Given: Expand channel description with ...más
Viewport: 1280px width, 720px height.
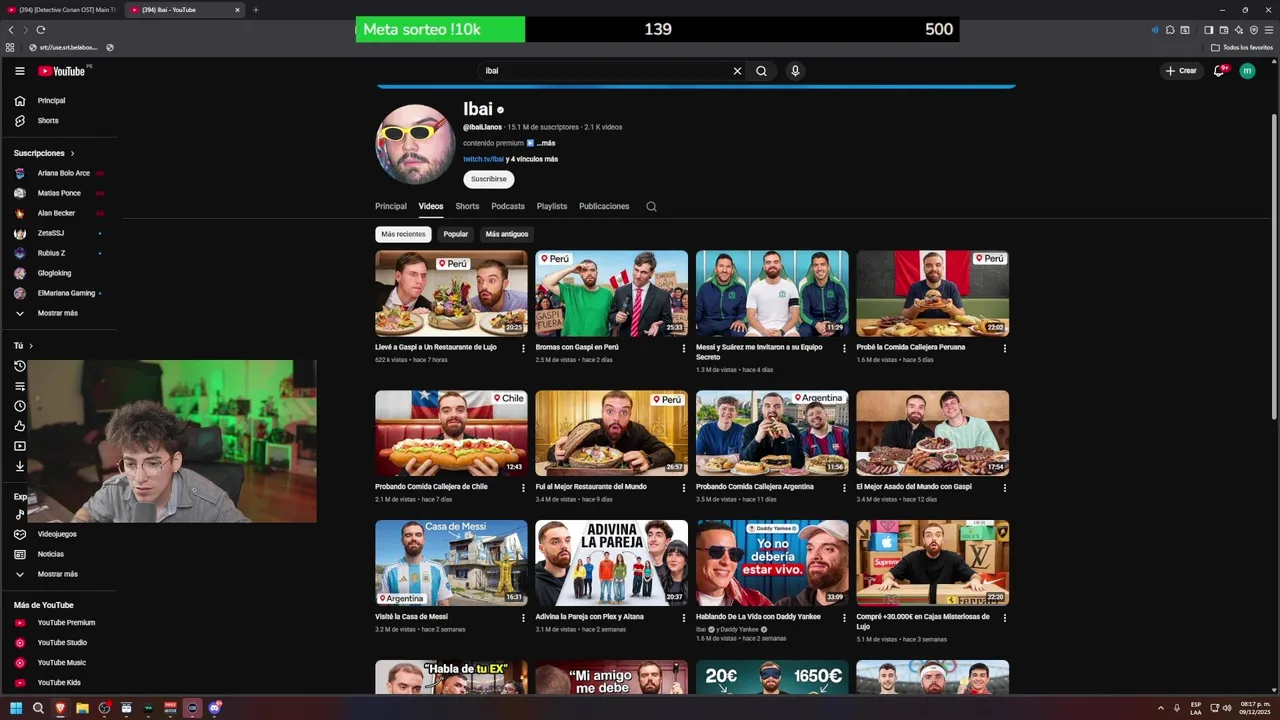Looking at the screenshot, I should pyautogui.click(x=546, y=143).
